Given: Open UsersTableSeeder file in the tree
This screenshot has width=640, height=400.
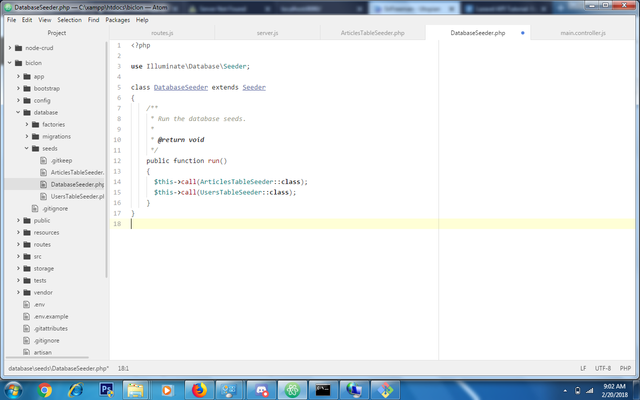Looking at the screenshot, I should coord(77,196).
